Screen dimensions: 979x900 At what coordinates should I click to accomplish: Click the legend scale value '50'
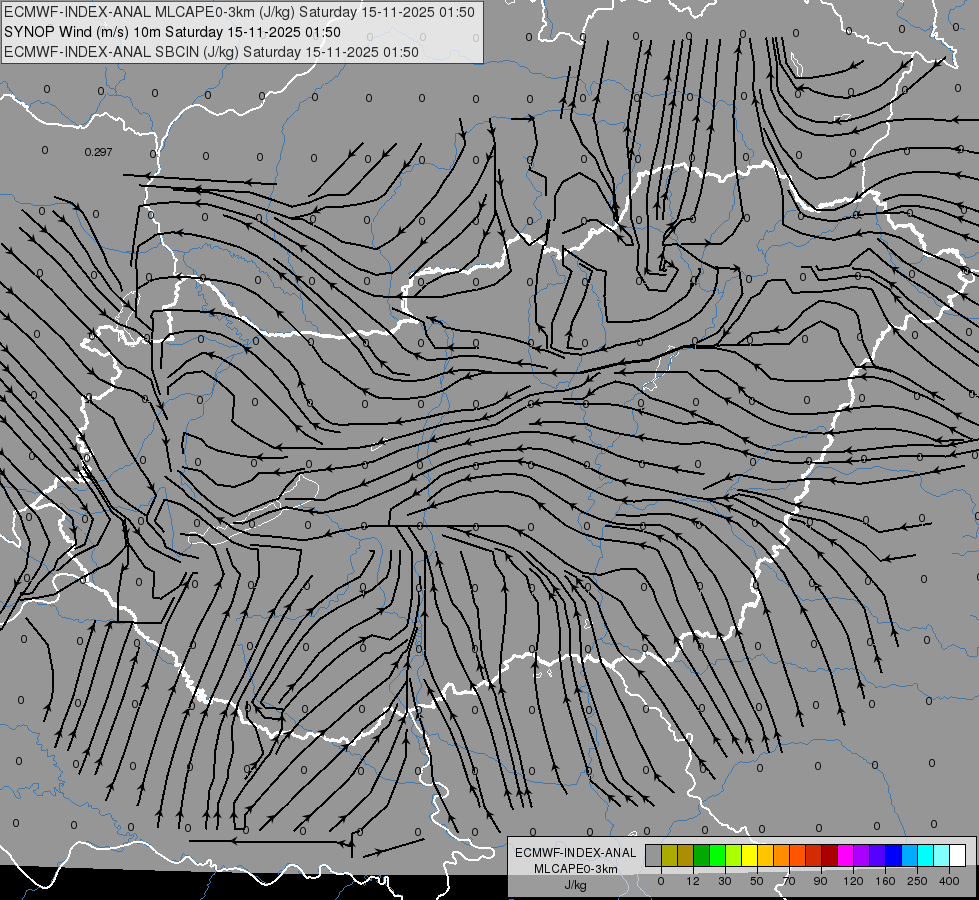[x=757, y=881]
